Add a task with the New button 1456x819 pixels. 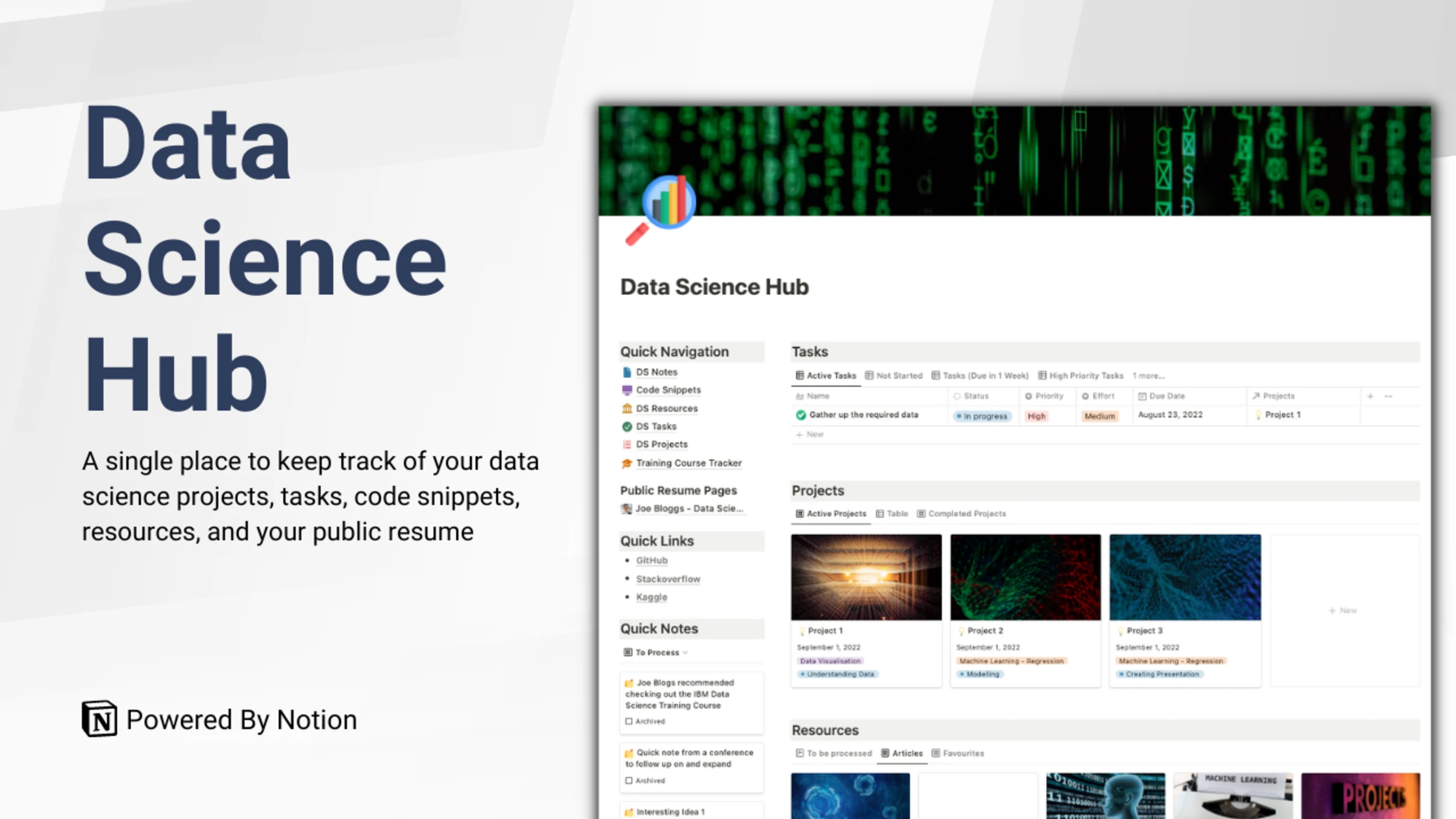[x=810, y=434]
